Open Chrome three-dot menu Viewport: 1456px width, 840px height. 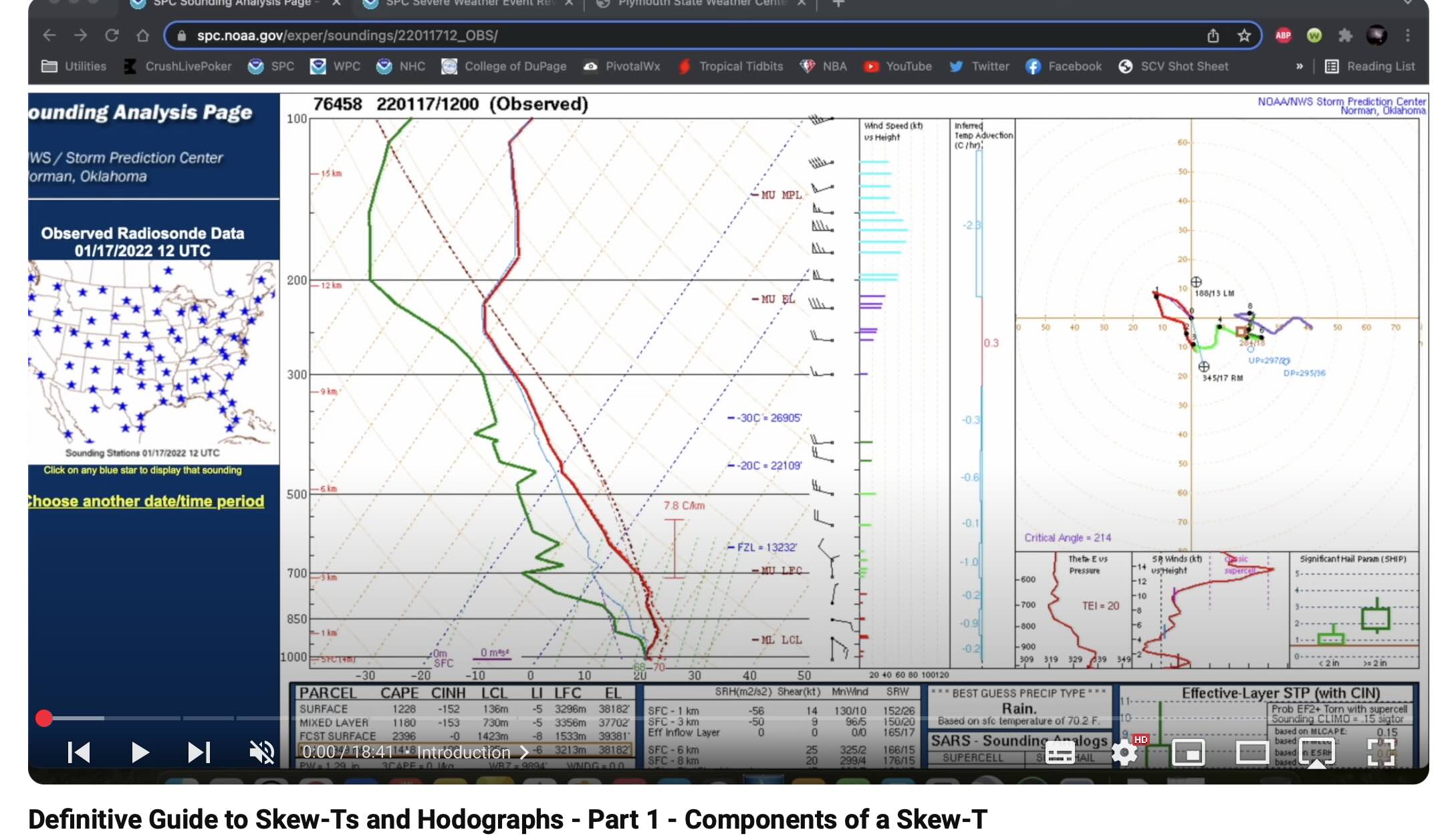pos(1407,35)
